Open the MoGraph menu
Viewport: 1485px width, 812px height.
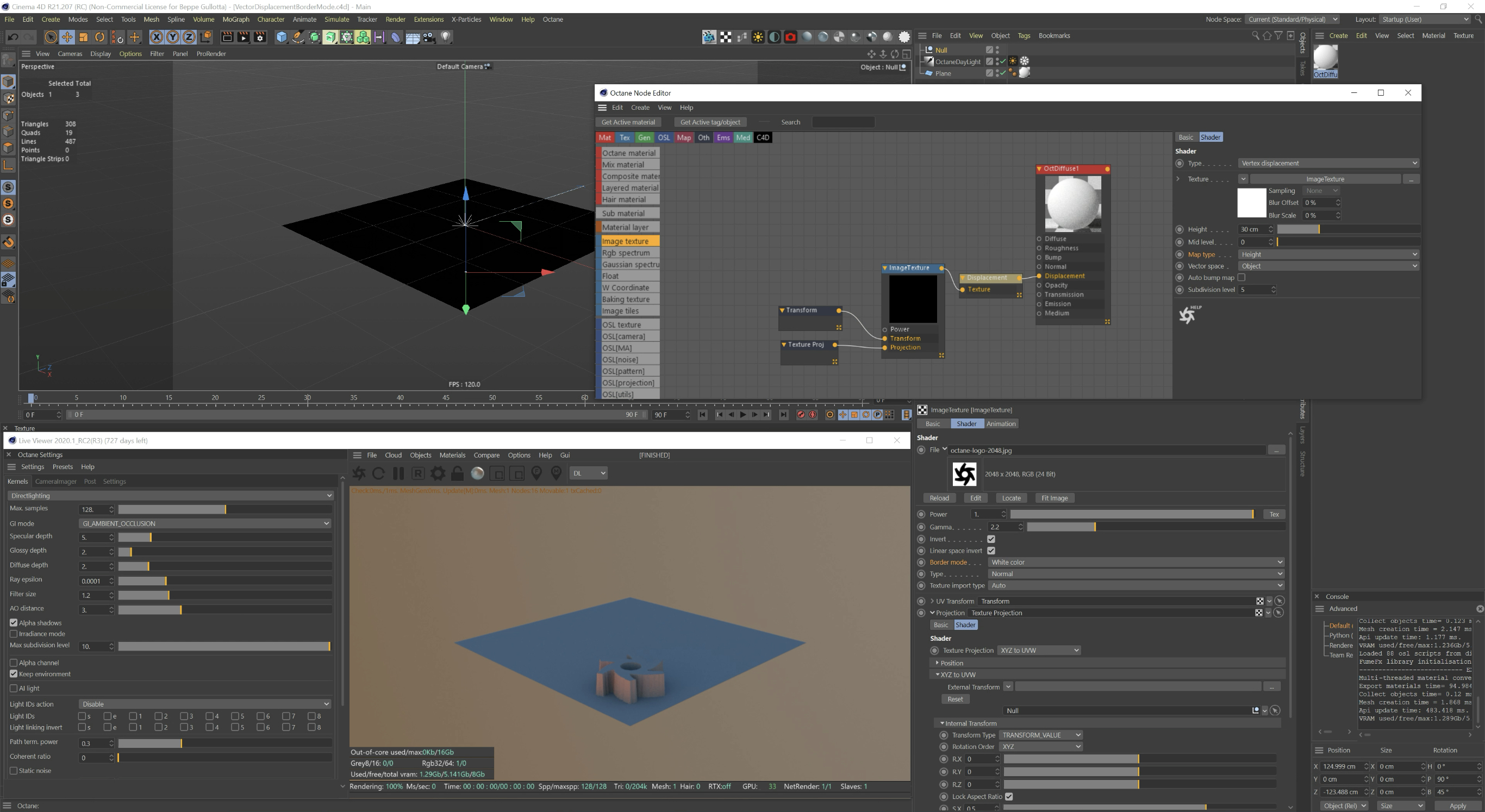pyautogui.click(x=235, y=20)
